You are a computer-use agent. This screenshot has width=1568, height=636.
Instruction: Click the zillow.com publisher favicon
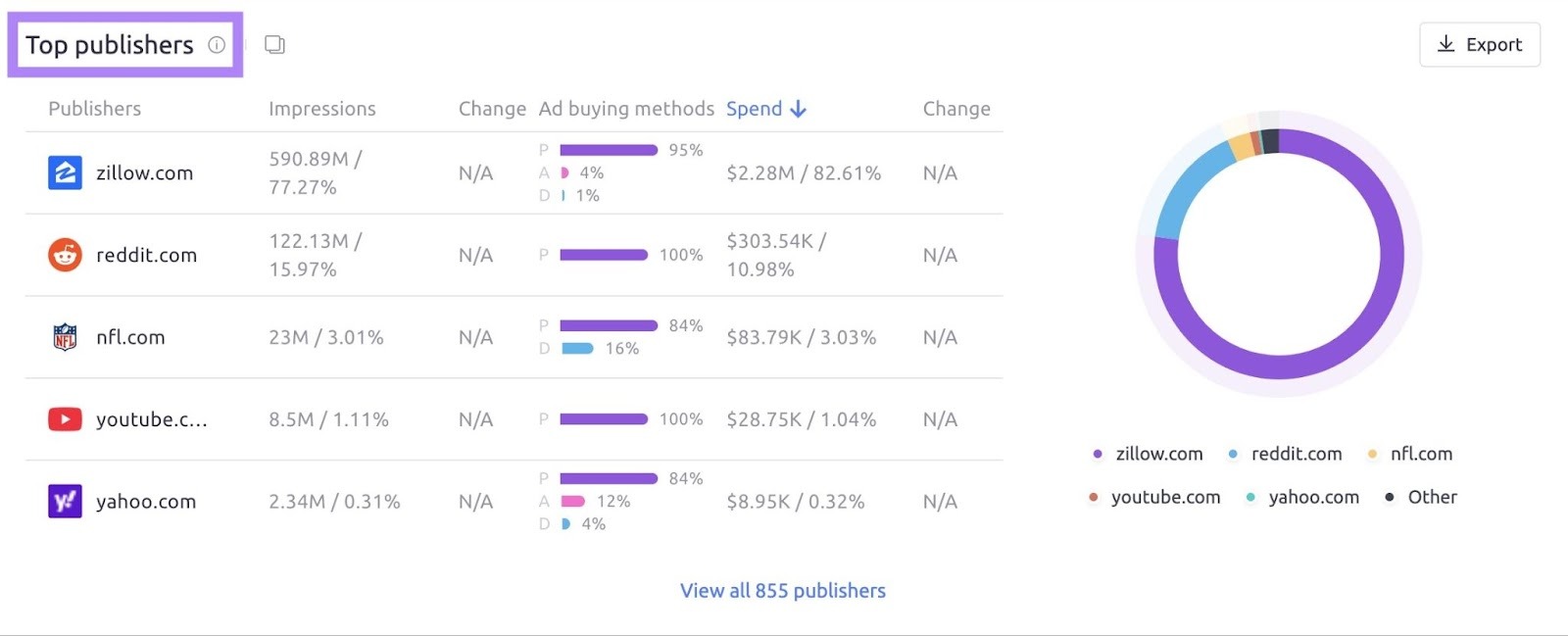point(64,172)
